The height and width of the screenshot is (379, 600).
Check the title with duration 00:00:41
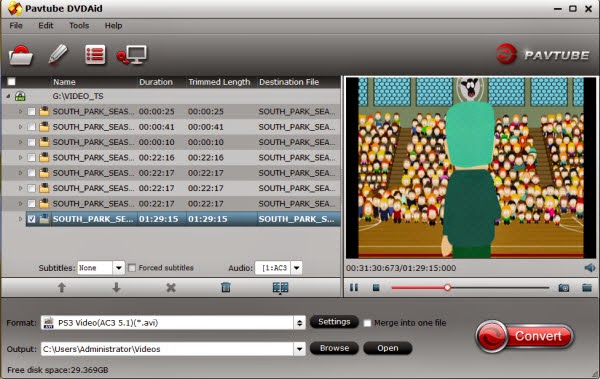(x=31, y=127)
